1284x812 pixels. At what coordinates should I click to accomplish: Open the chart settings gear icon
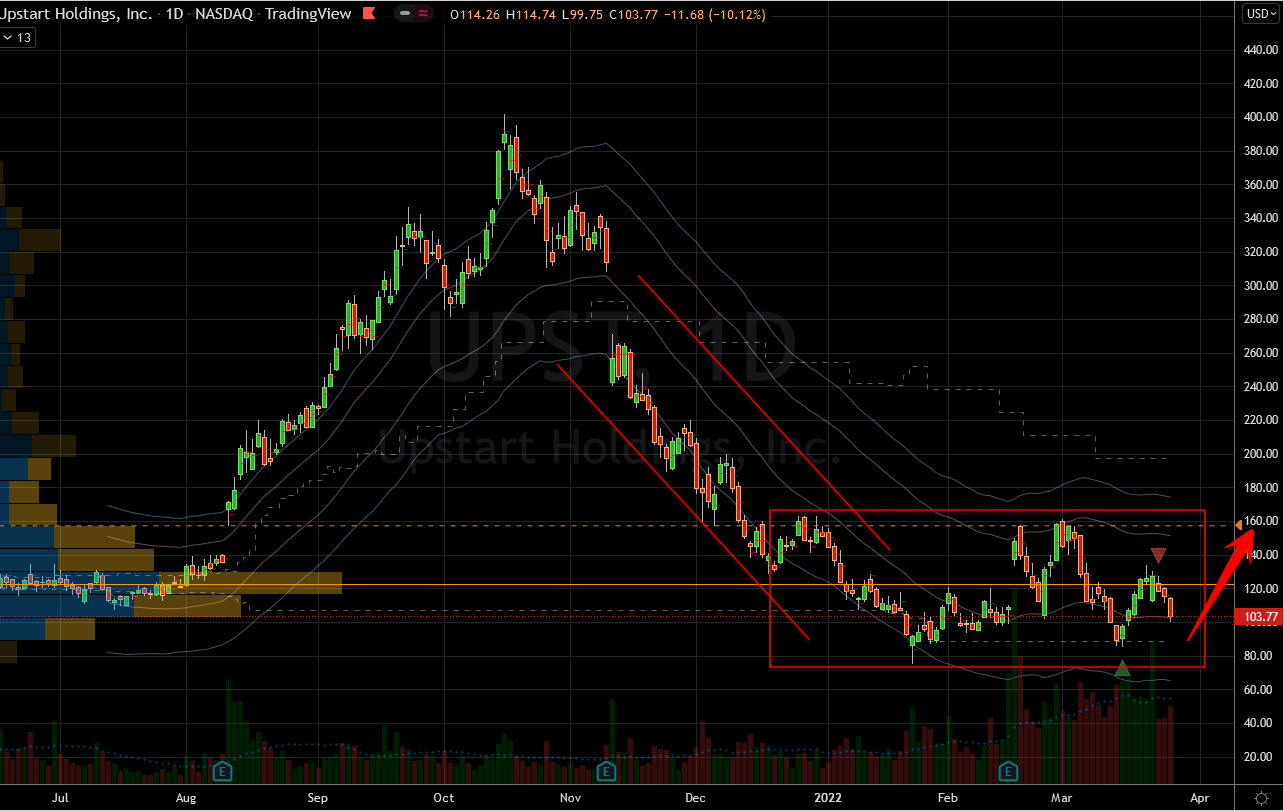pyautogui.click(x=1262, y=798)
